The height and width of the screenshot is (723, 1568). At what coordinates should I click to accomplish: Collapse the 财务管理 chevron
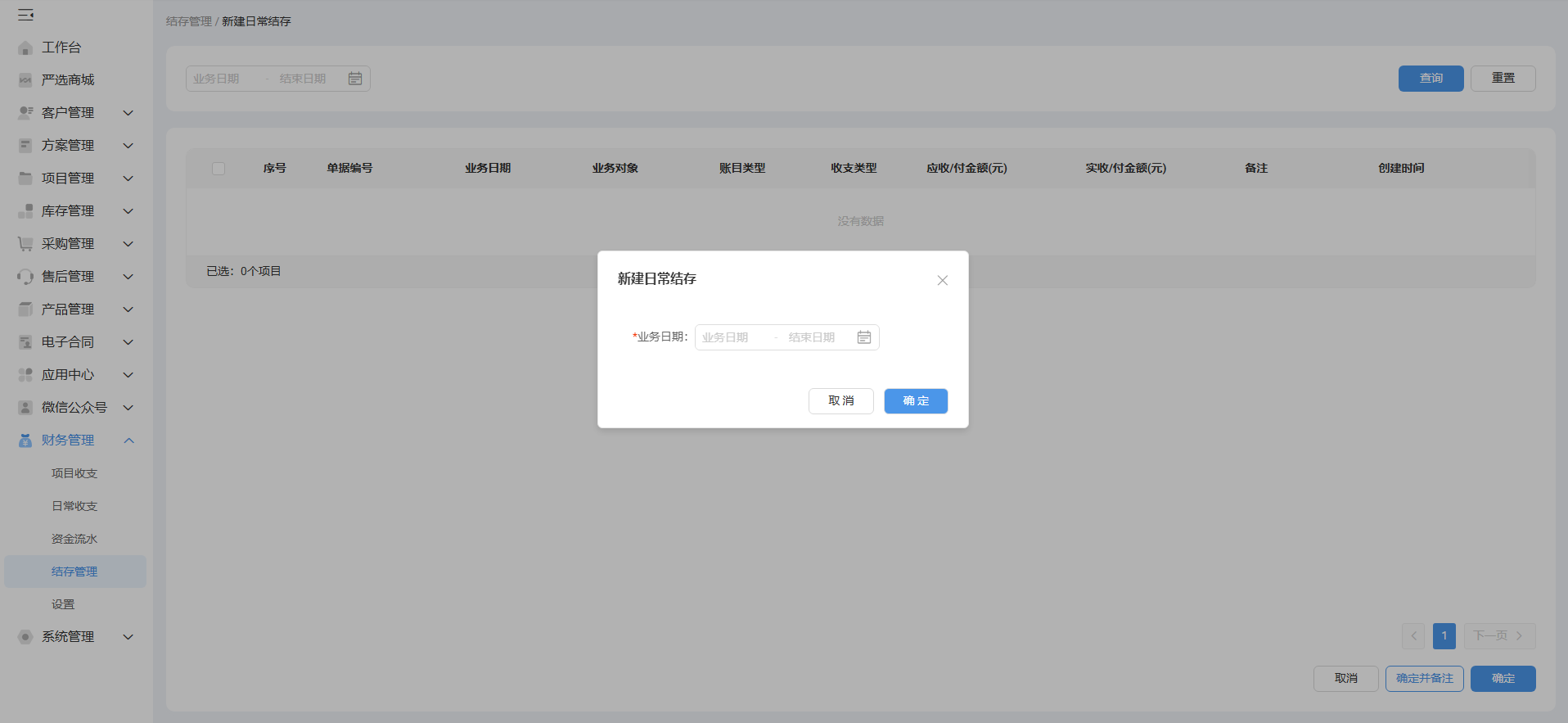(128, 441)
